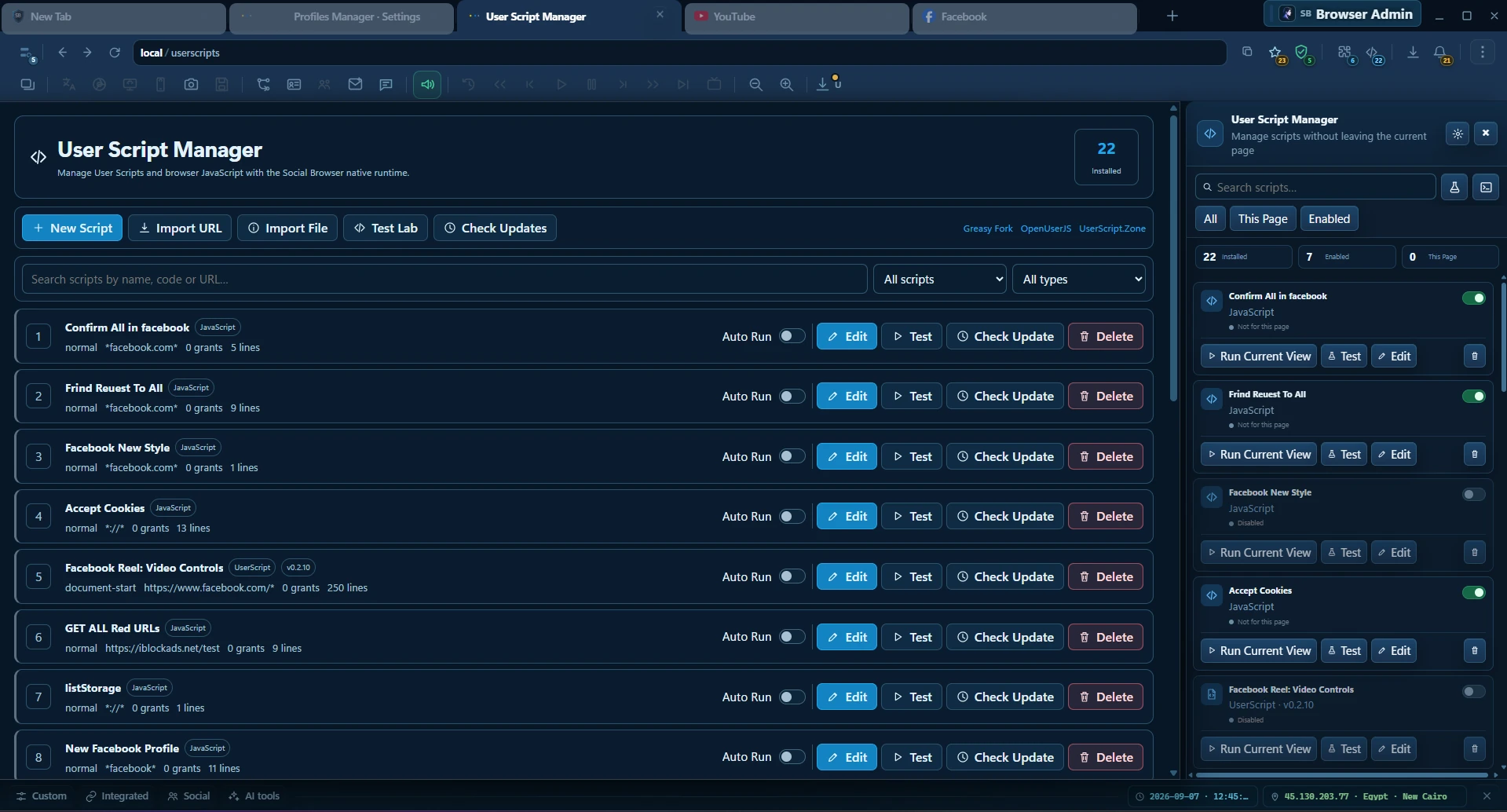
Task: Click the zoom out magnifier icon
Action: pos(755,85)
